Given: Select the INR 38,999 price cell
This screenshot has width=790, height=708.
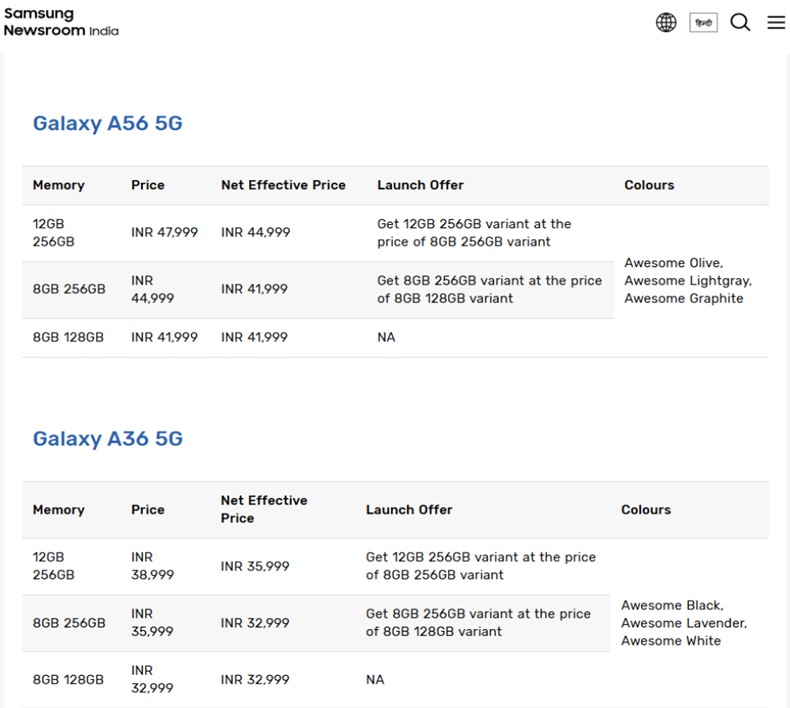Looking at the screenshot, I should coord(152,566).
